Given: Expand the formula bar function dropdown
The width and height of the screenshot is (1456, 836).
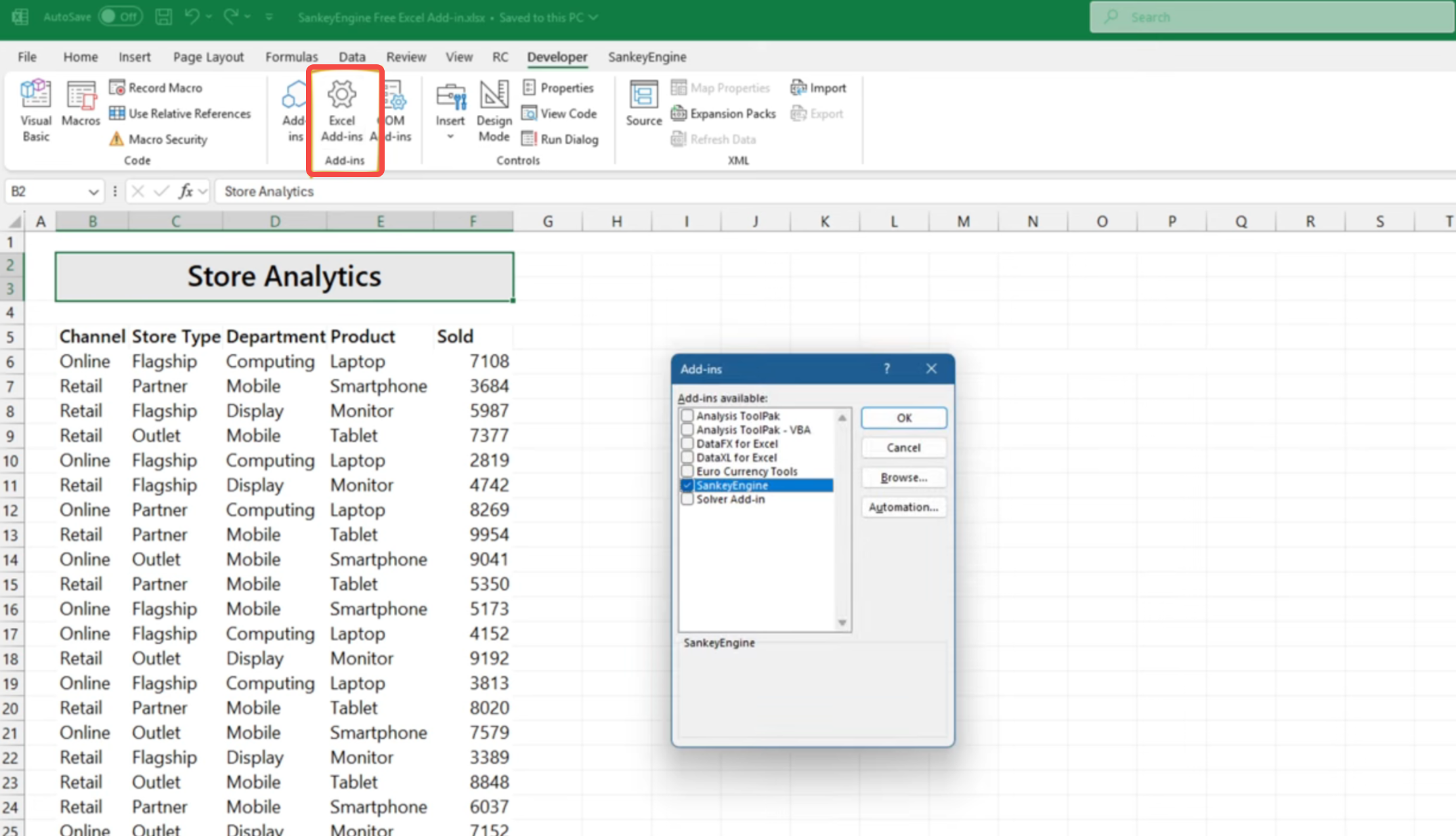Looking at the screenshot, I should (x=203, y=192).
